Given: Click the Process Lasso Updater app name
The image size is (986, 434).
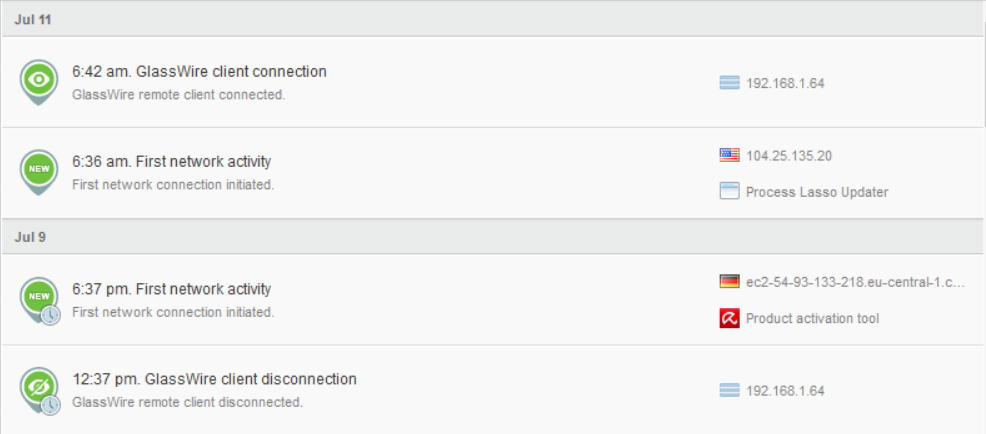Looking at the screenshot, I should (817, 192).
